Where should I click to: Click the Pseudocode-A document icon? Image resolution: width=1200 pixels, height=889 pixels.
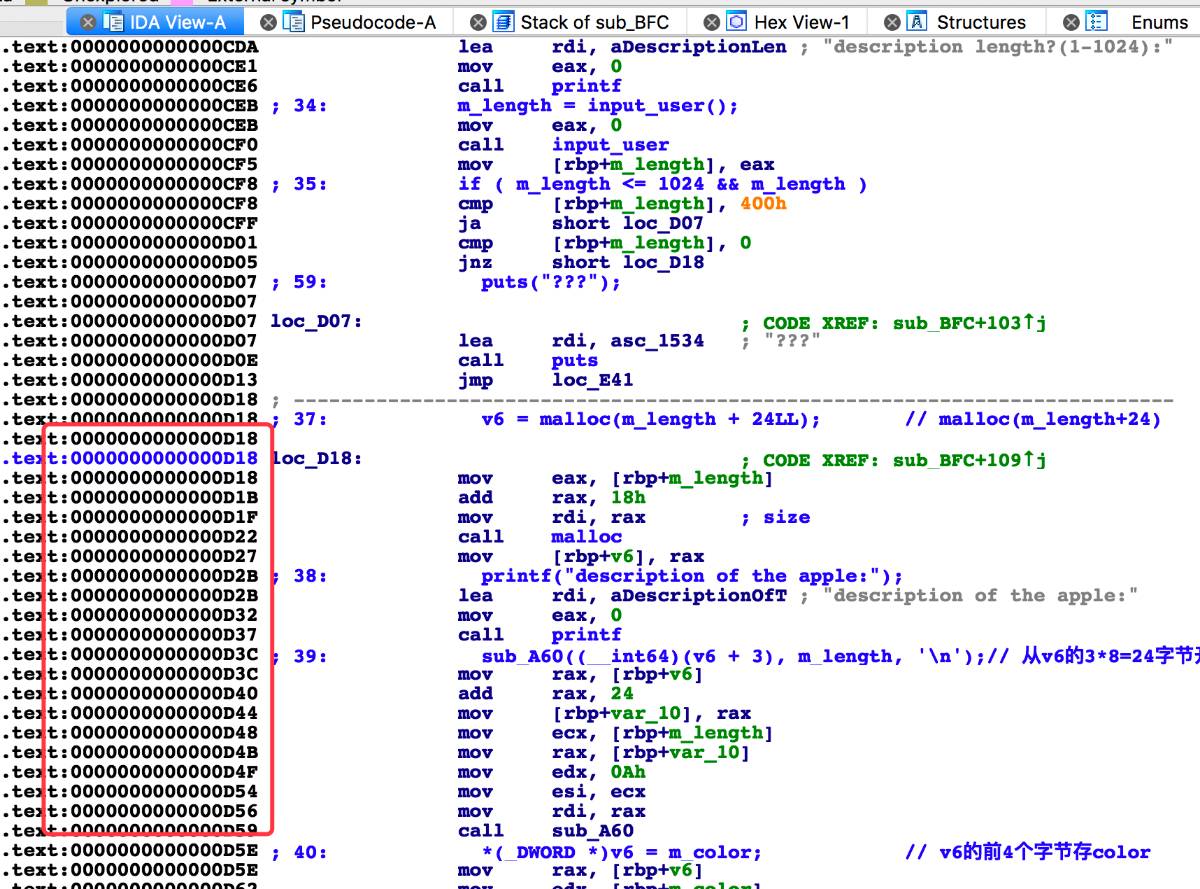click(294, 22)
